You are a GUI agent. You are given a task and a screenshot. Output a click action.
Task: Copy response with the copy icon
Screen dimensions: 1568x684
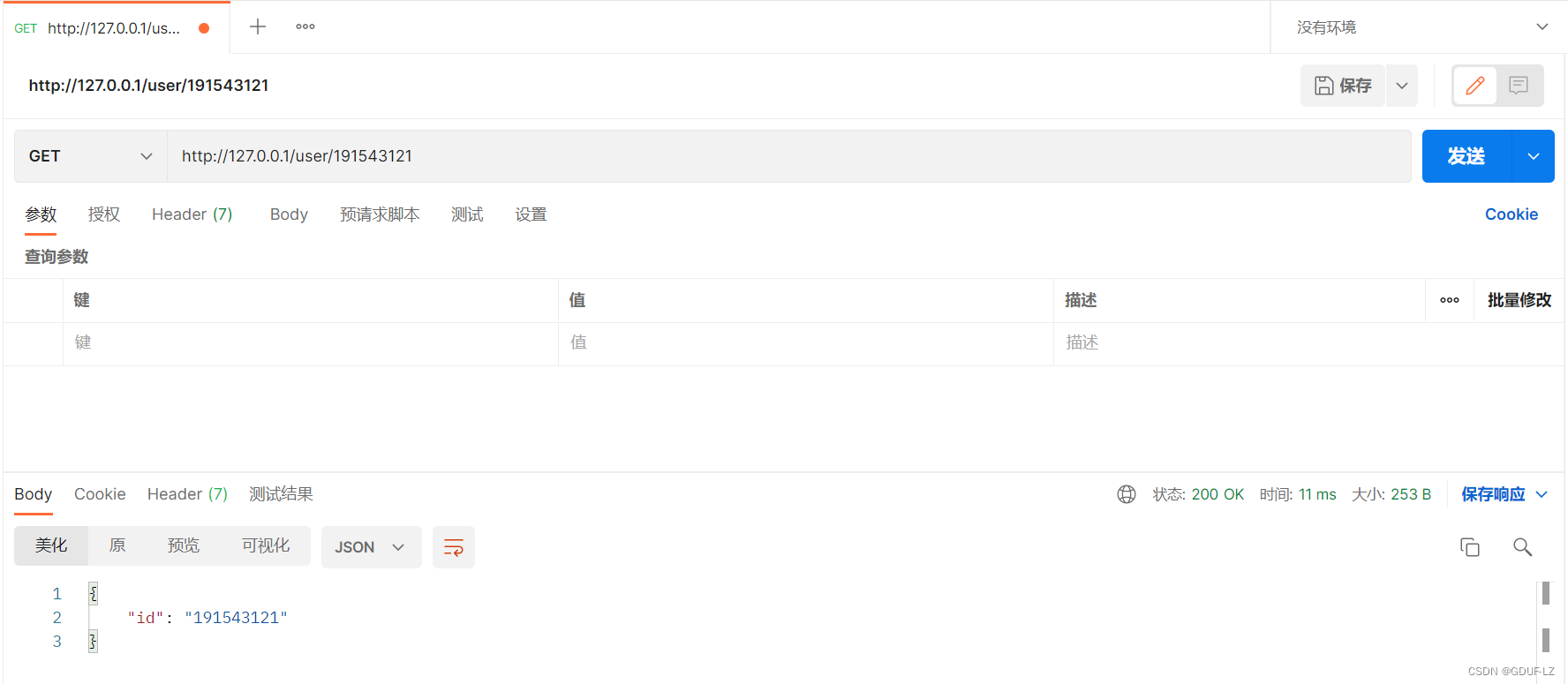pos(1470,547)
